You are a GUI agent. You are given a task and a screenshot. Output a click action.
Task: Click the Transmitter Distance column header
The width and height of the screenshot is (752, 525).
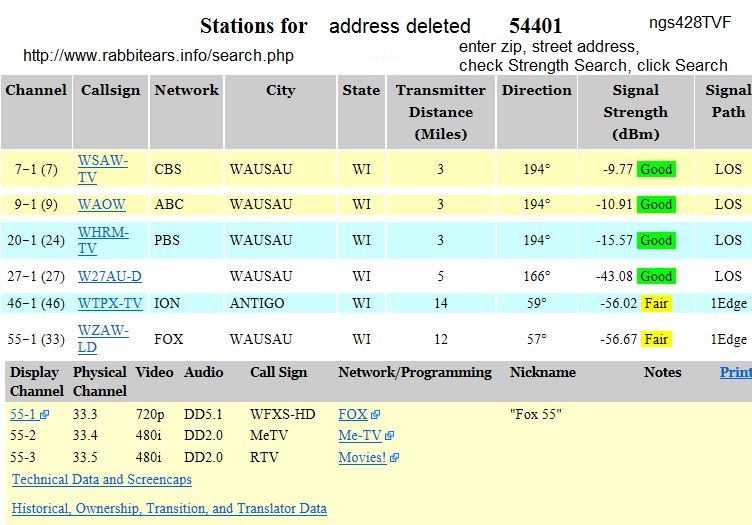[441, 111]
